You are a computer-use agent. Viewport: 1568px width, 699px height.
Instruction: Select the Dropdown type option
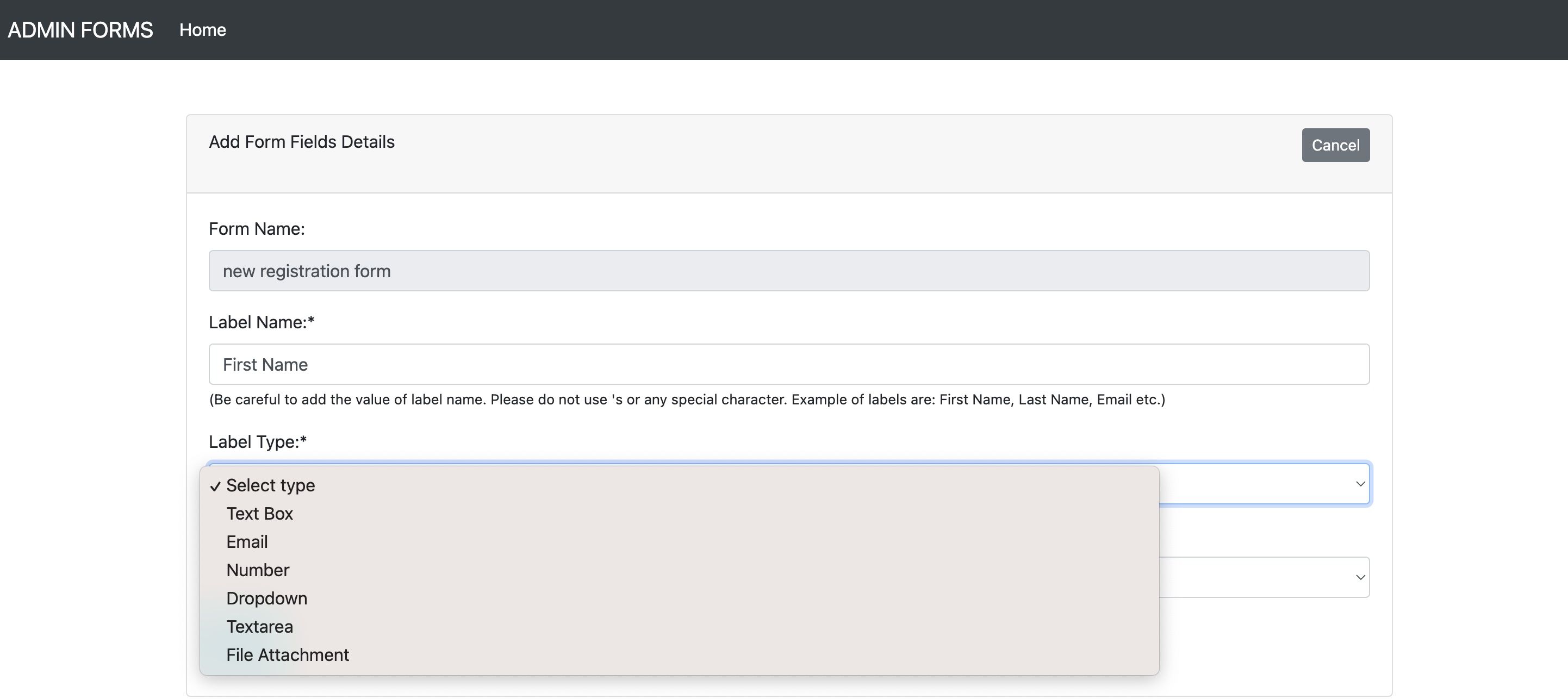click(x=266, y=598)
